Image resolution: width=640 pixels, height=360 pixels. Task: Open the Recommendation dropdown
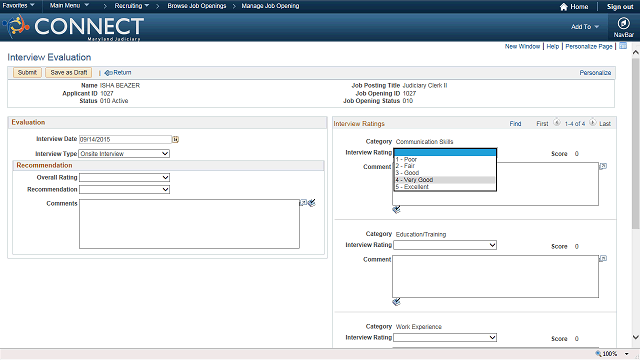[x=124, y=189]
